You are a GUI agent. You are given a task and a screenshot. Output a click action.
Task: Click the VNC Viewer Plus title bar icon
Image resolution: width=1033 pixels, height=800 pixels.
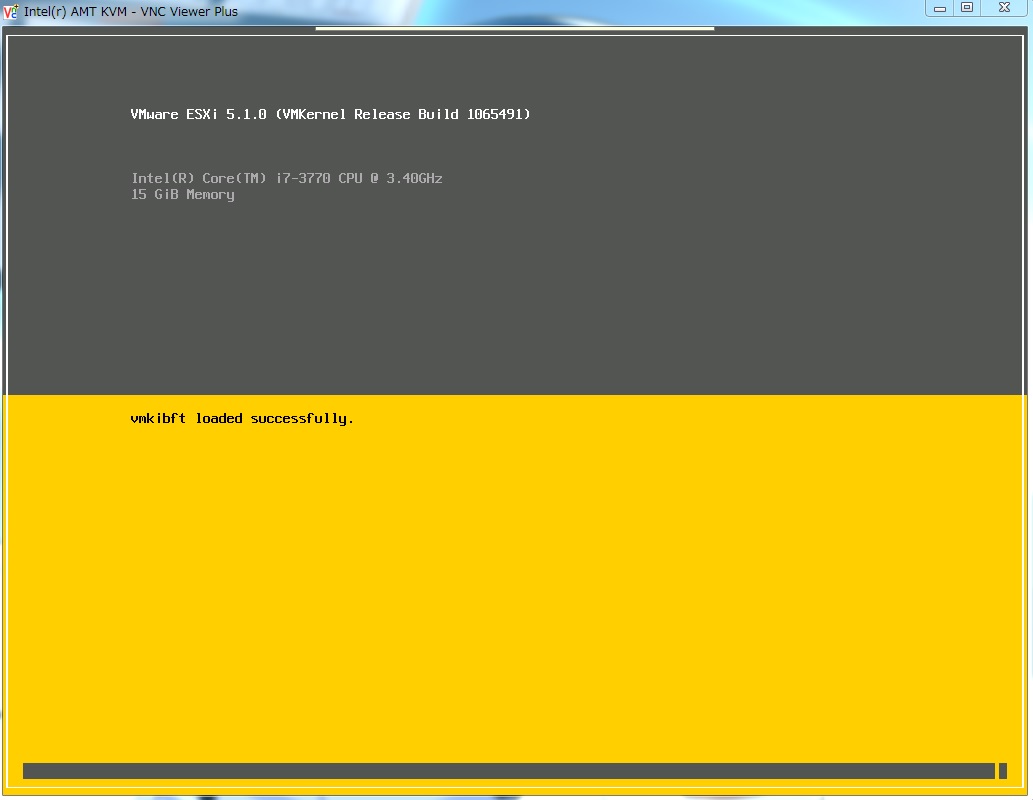point(11,11)
